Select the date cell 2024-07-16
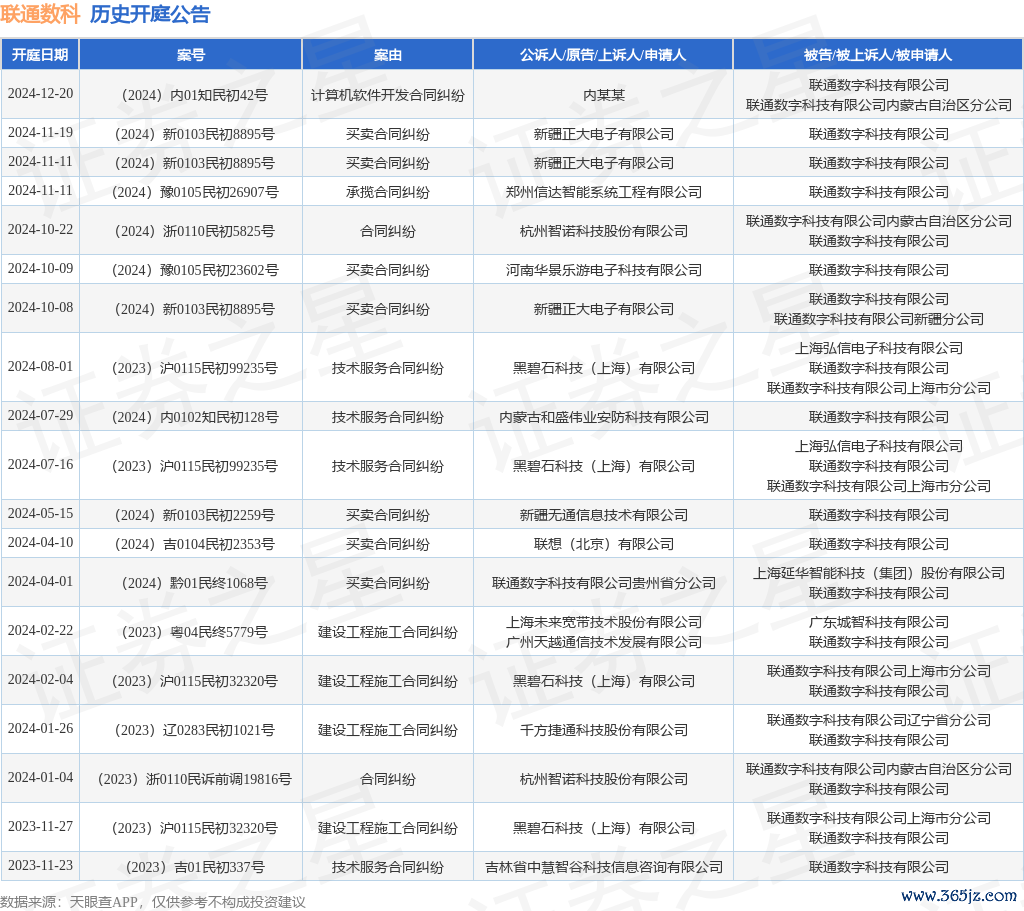This screenshot has width=1024, height=911. (x=40, y=464)
